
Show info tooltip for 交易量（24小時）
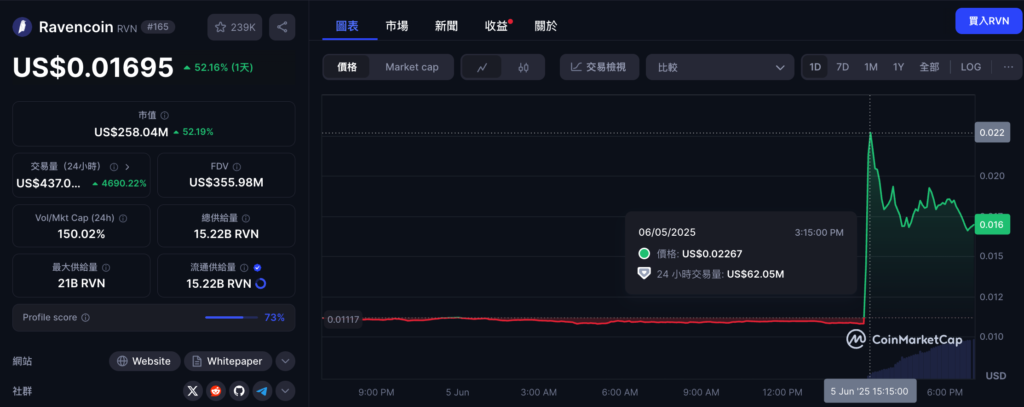coord(114,167)
